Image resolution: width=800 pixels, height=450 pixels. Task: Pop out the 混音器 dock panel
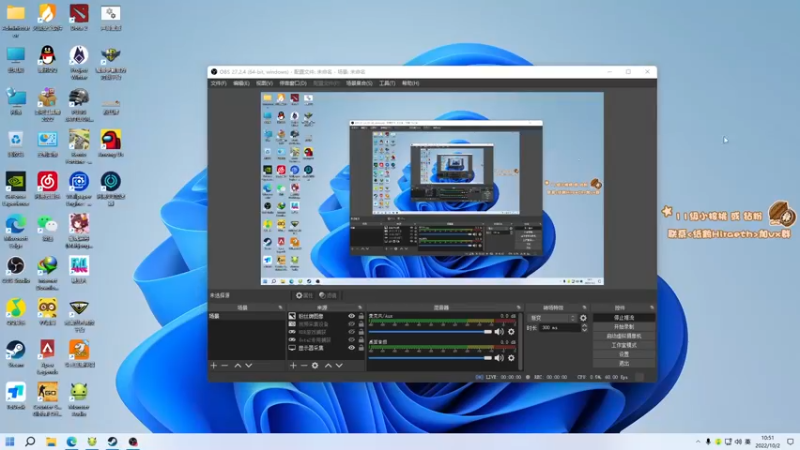[519, 308]
